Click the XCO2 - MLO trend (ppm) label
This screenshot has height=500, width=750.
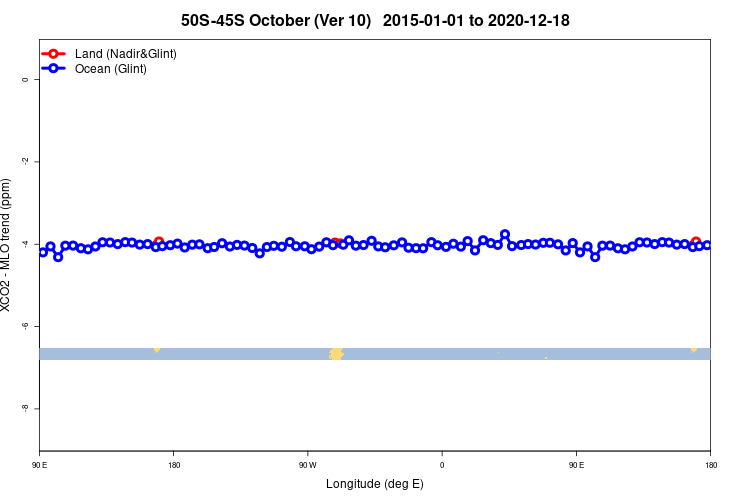click(x=5, y=245)
